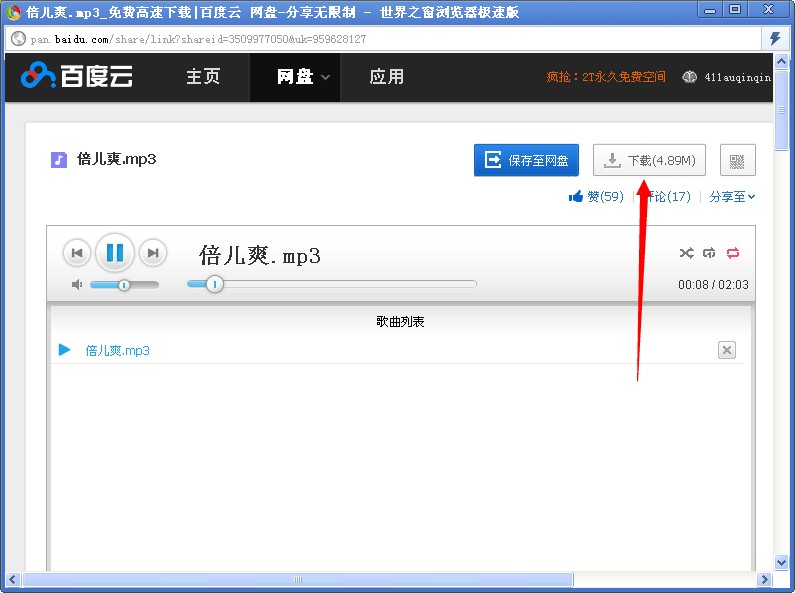Like the file with 赞(59)
Viewport: 795px width, 593px height.
click(x=596, y=197)
